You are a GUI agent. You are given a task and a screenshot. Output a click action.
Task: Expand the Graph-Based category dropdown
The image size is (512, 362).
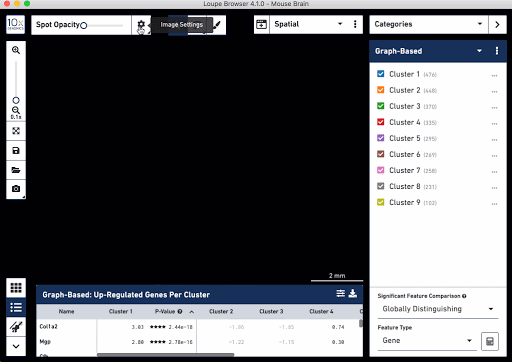[x=479, y=51]
